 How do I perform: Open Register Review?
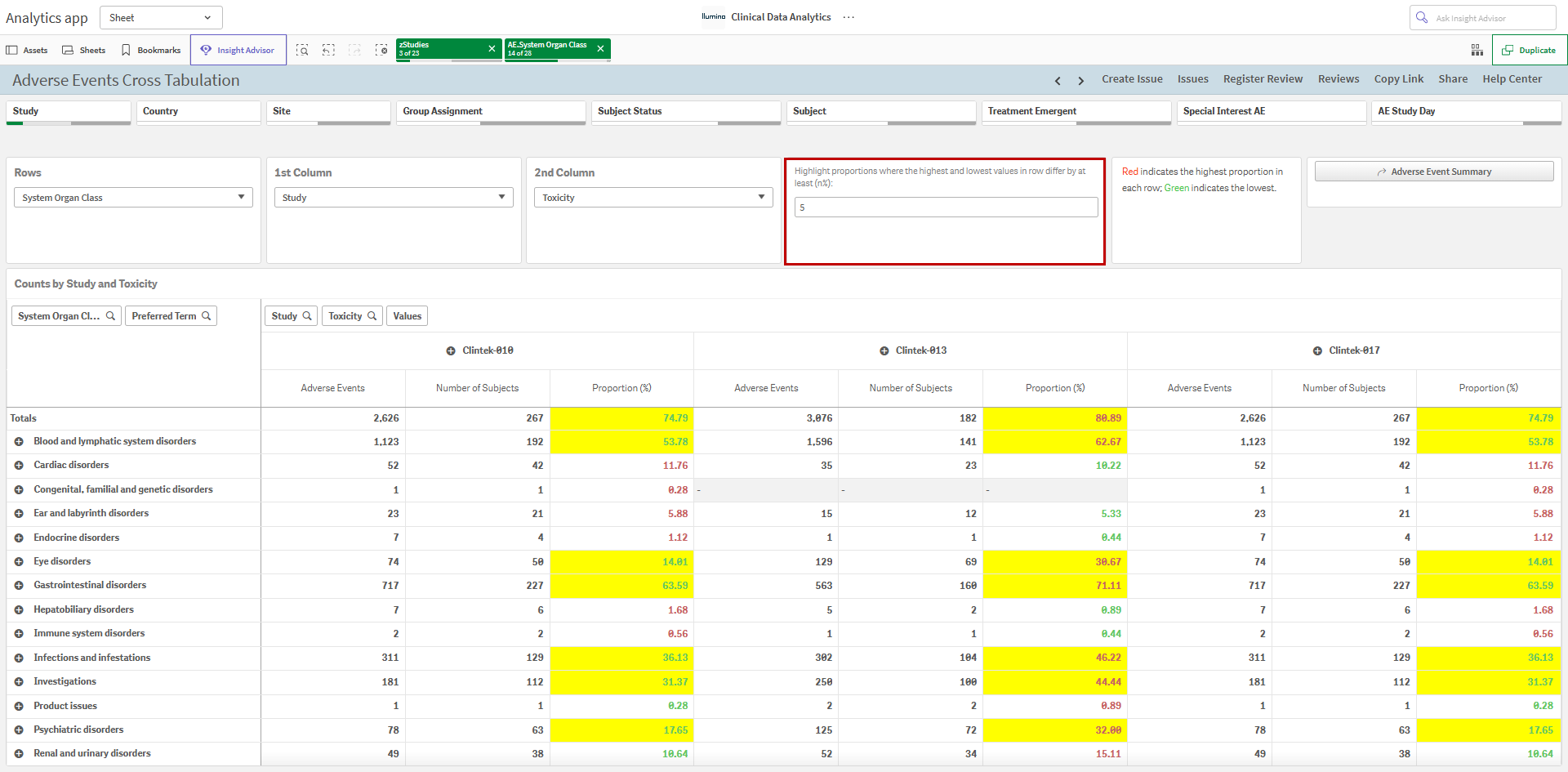click(1263, 79)
